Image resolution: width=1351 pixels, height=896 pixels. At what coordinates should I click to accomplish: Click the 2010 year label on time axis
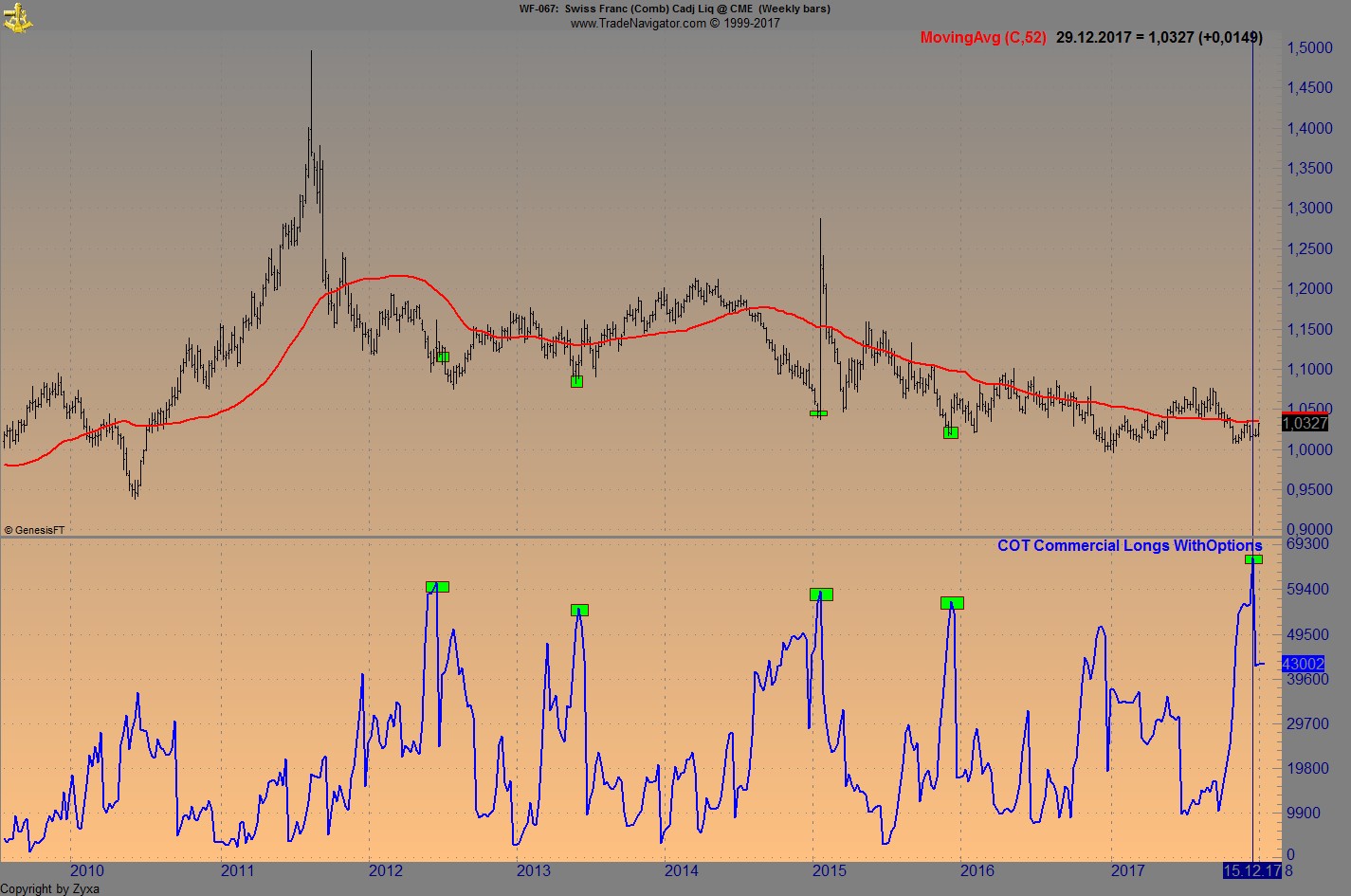point(87,871)
